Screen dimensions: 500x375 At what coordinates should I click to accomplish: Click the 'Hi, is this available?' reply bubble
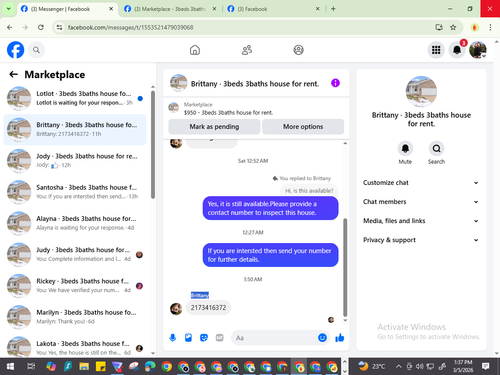point(309,191)
